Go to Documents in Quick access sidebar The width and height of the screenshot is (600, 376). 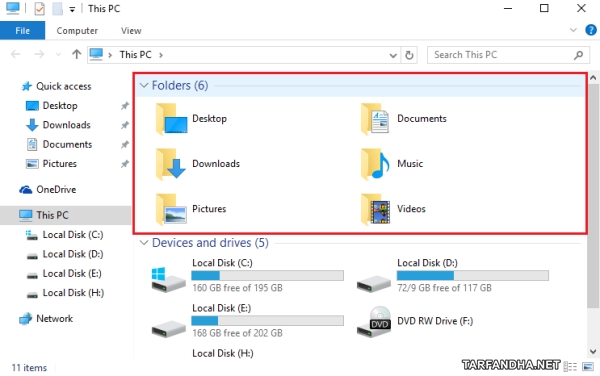[67, 145]
